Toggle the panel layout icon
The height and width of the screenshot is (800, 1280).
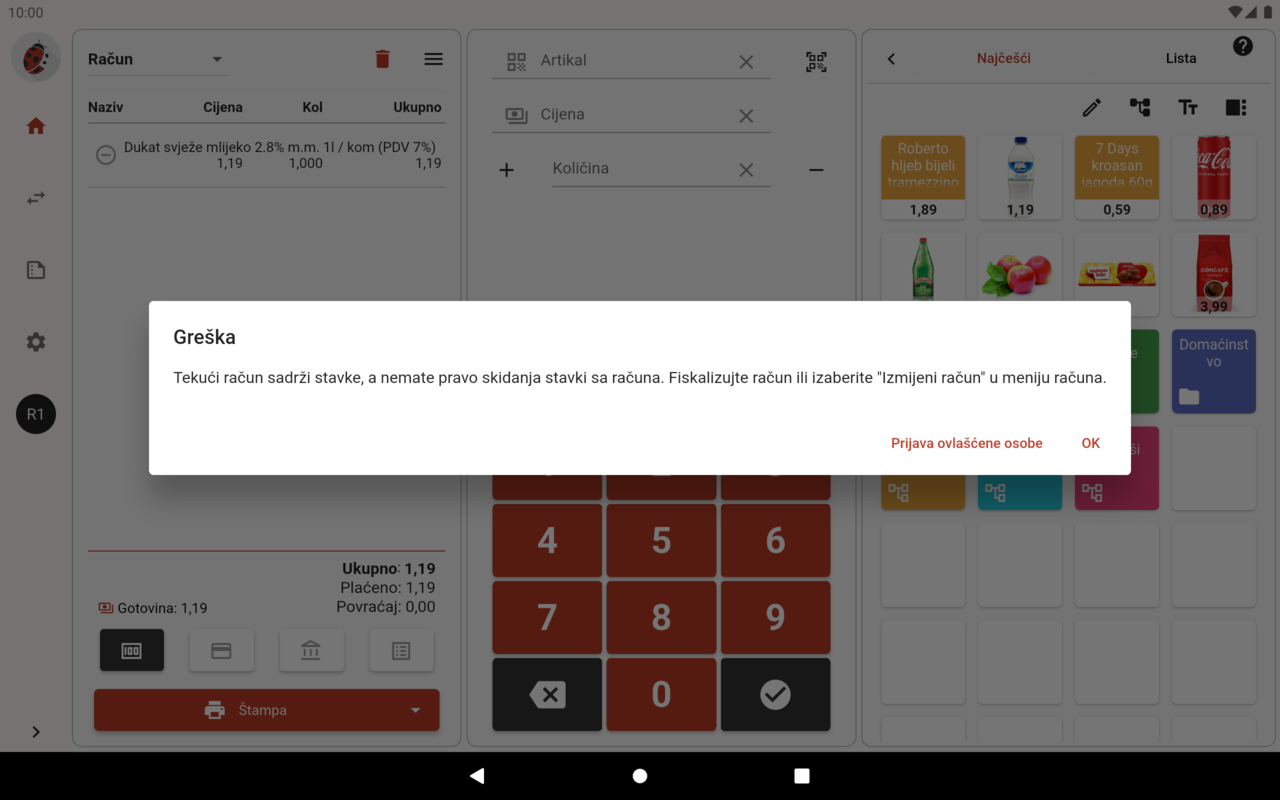click(1236, 107)
